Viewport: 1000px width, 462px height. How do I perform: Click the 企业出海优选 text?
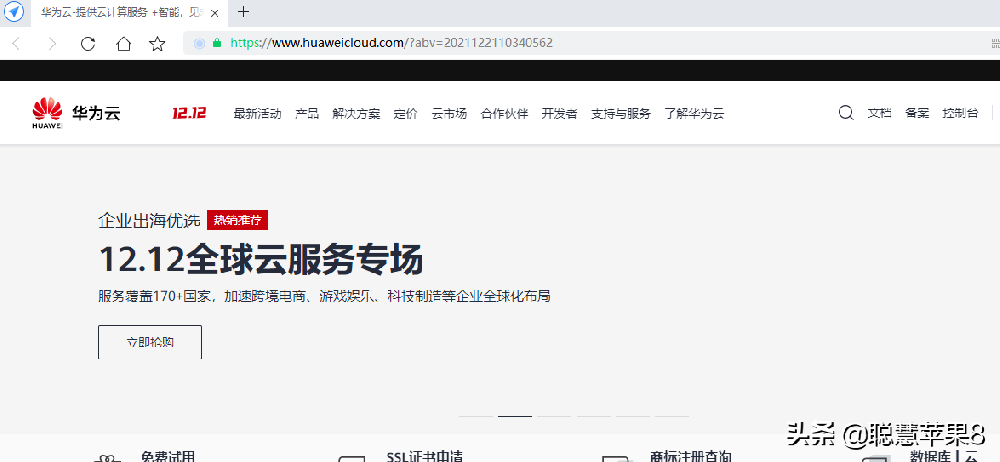tap(149, 221)
